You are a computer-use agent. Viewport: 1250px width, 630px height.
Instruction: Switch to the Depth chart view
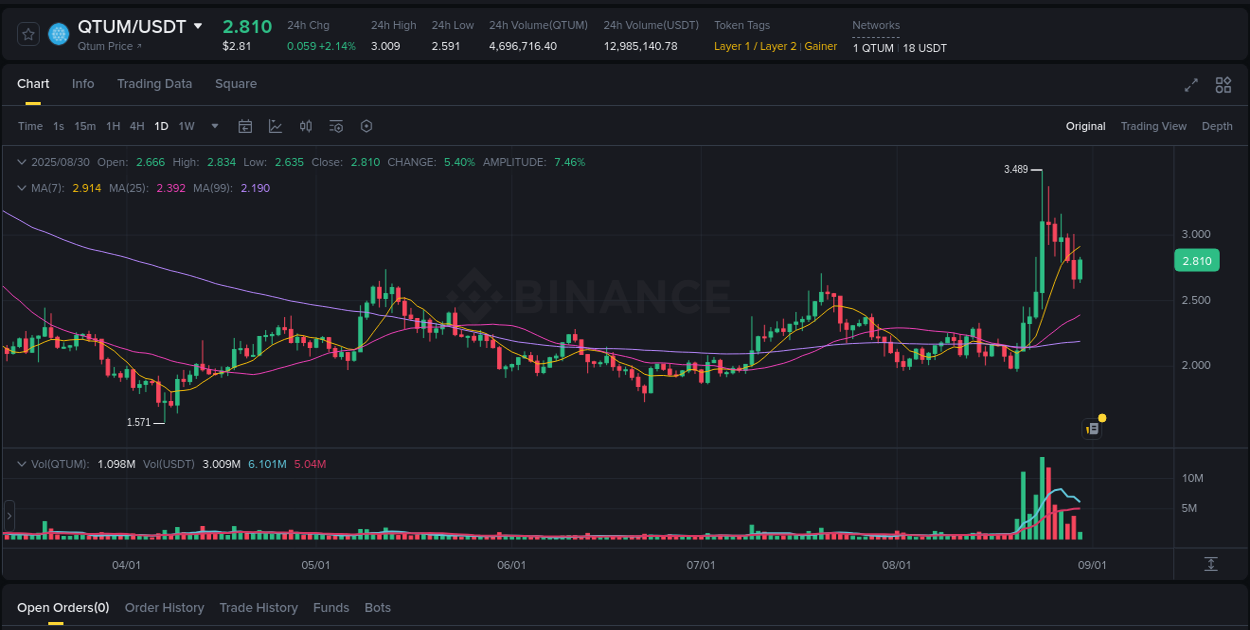[1217, 126]
